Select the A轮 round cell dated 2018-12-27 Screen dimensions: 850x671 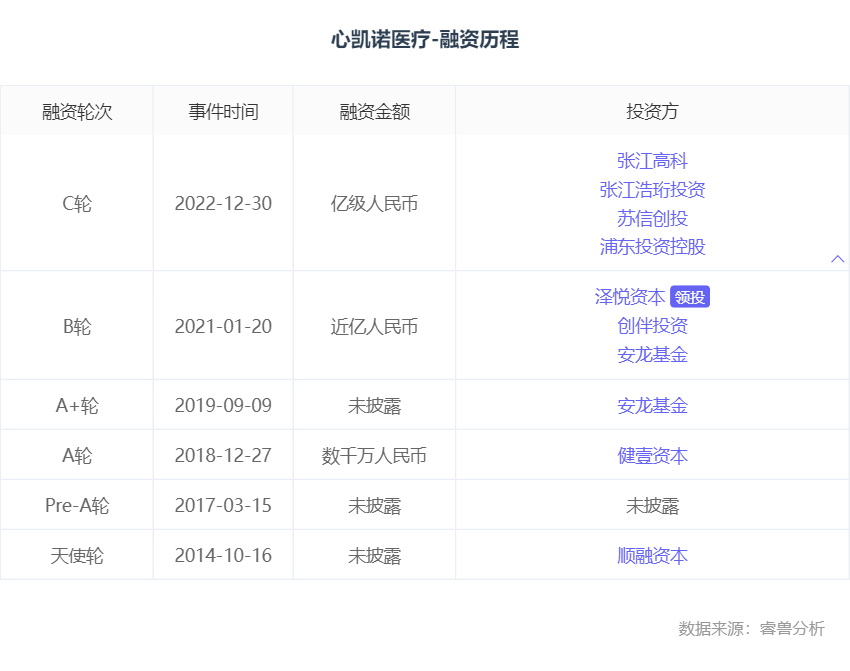coord(77,456)
